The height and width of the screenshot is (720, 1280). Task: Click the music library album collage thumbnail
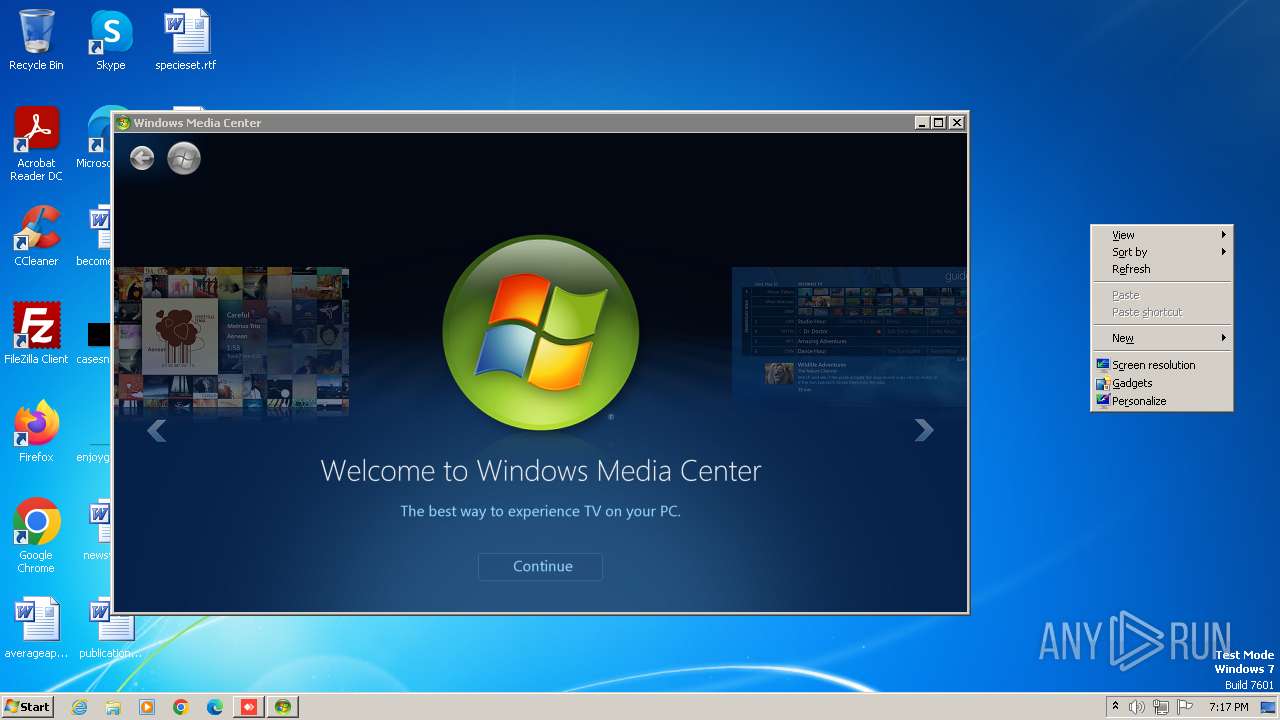(x=232, y=341)
